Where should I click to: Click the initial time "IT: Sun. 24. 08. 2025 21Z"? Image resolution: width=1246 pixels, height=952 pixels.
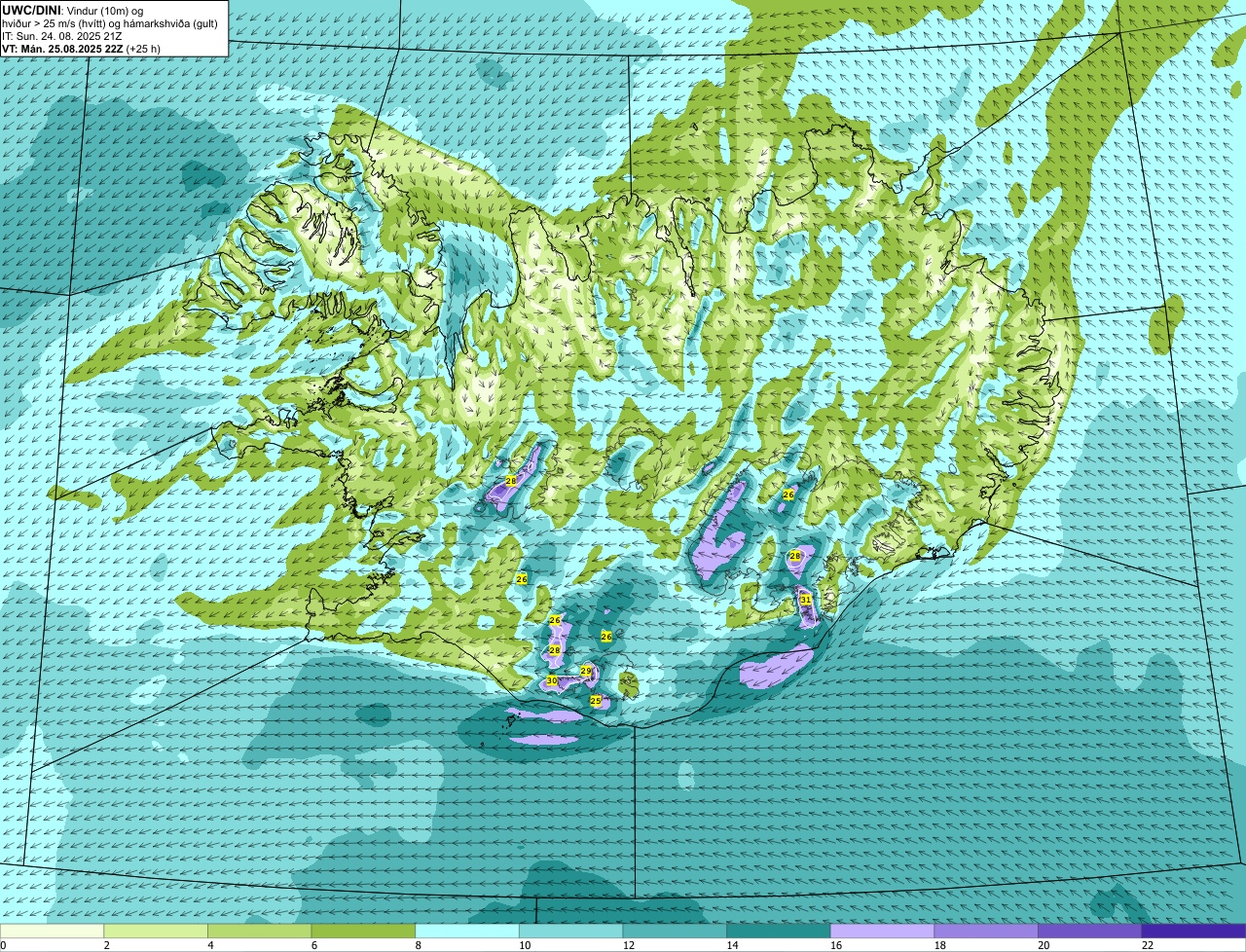tap(62, 36)
